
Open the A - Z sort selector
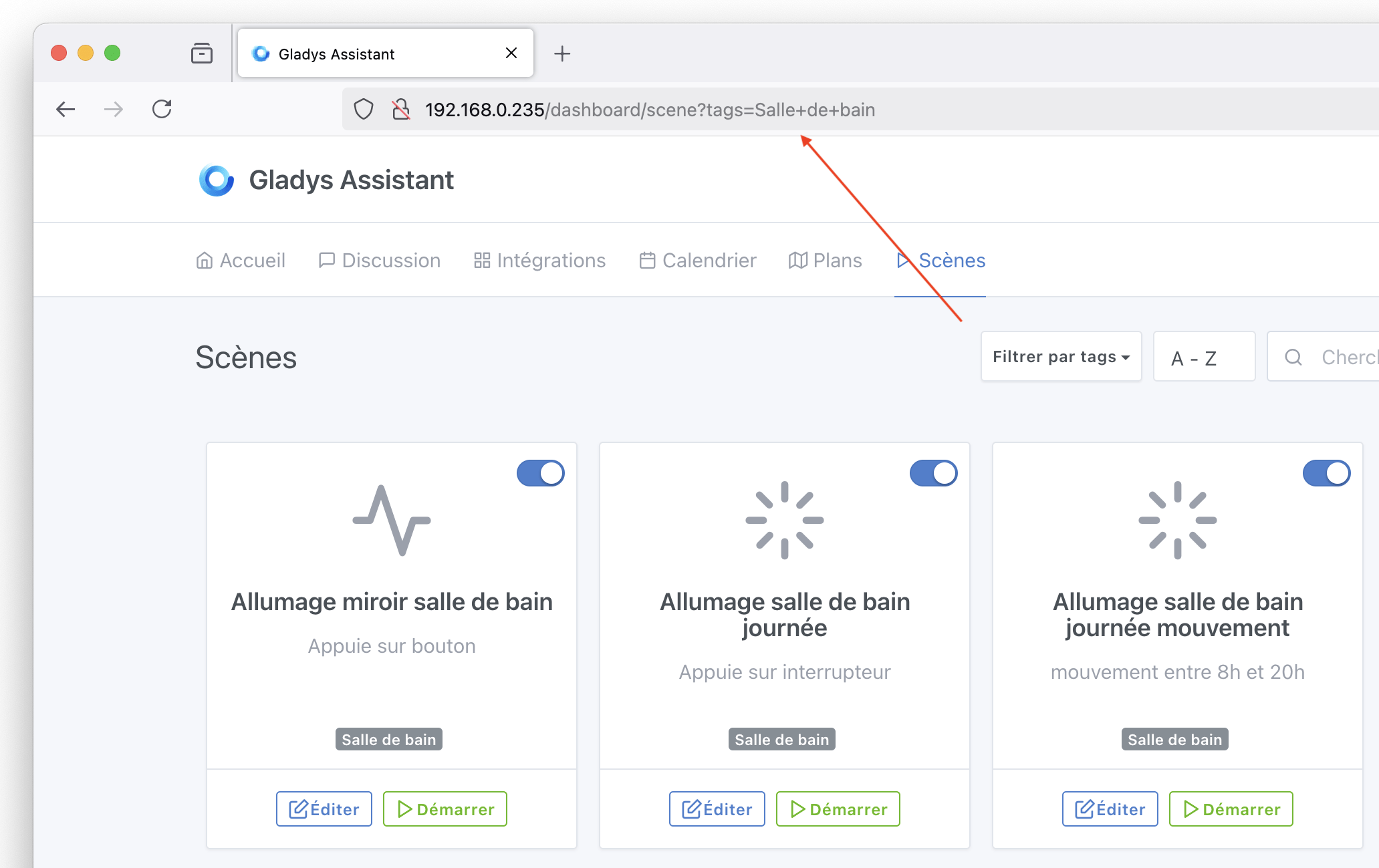click(1204, 357)
